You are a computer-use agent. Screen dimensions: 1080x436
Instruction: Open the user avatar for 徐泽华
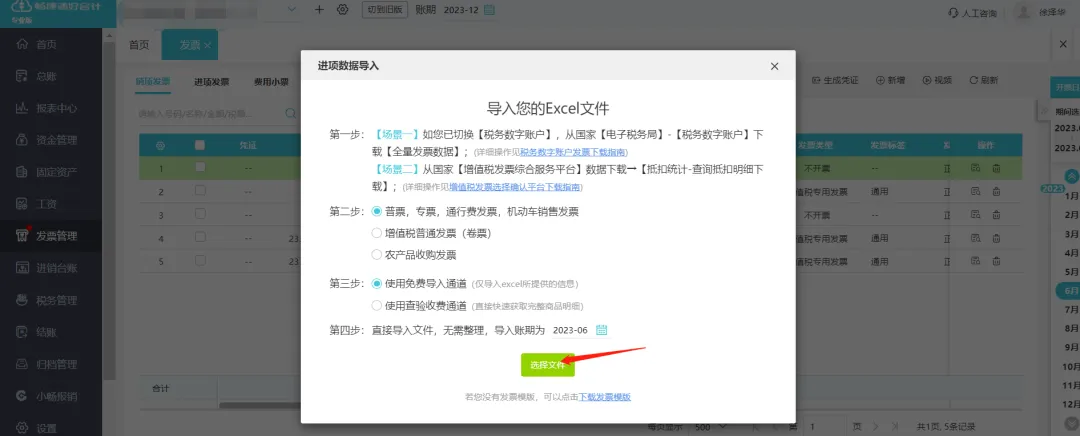coord(1024,12)
